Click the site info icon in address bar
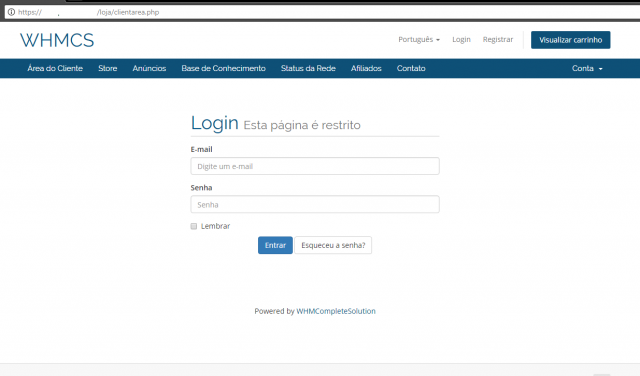 click(x=11, y=12)
